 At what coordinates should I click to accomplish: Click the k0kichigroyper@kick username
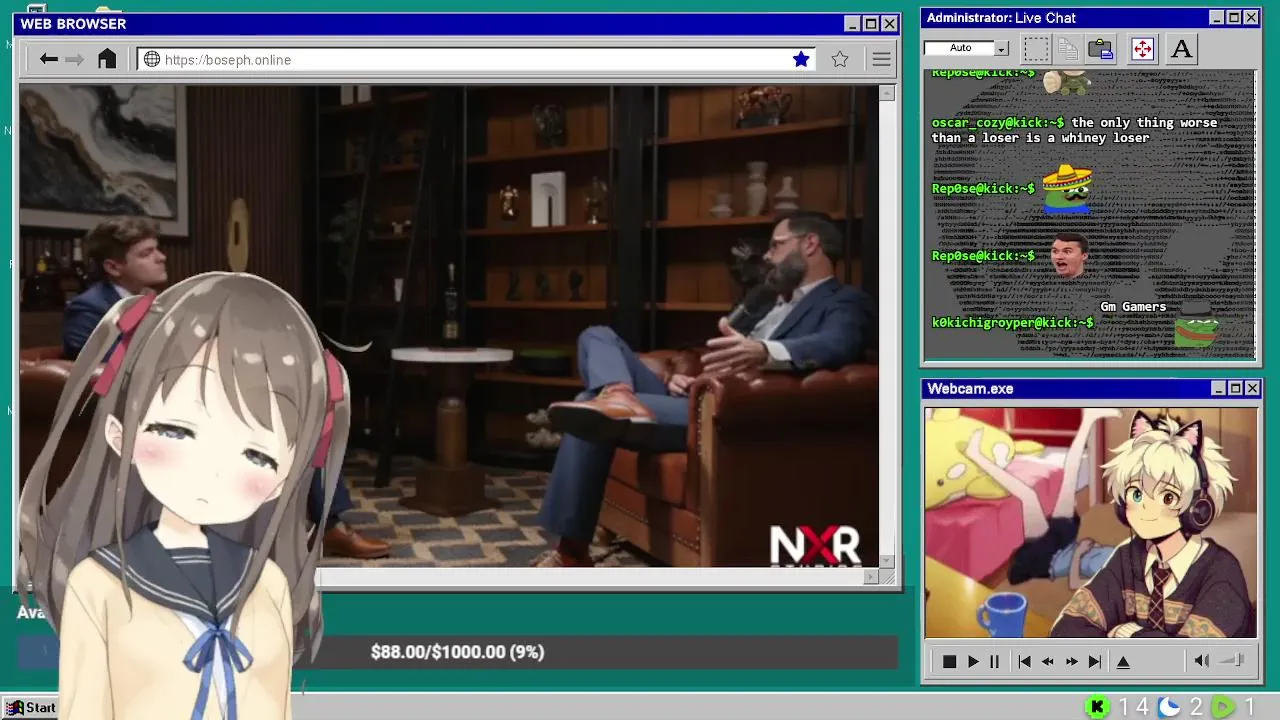[x=1013, y=322]
